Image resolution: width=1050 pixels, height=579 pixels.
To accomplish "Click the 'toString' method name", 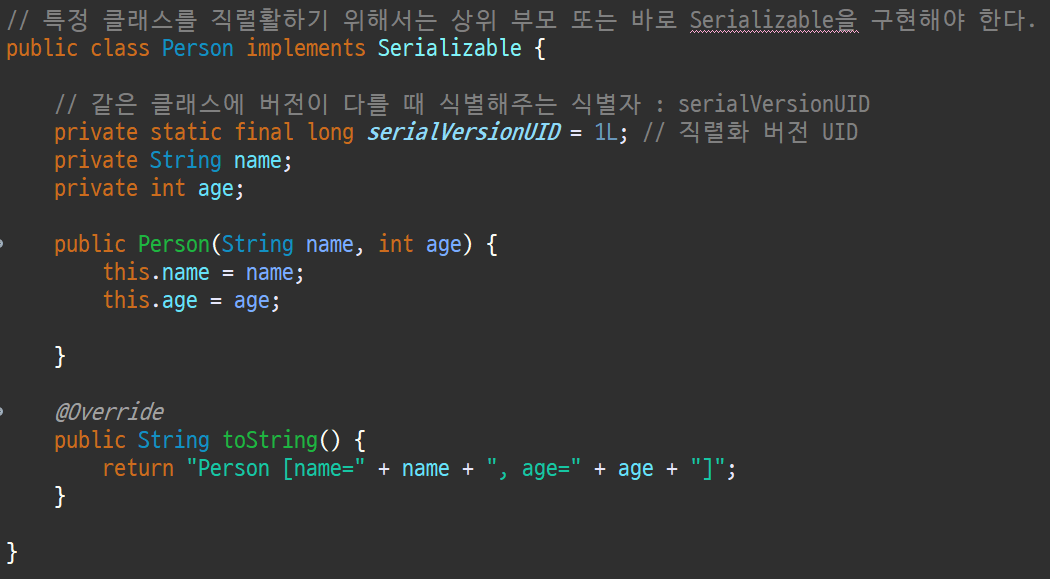I will [x=271, y=440].
